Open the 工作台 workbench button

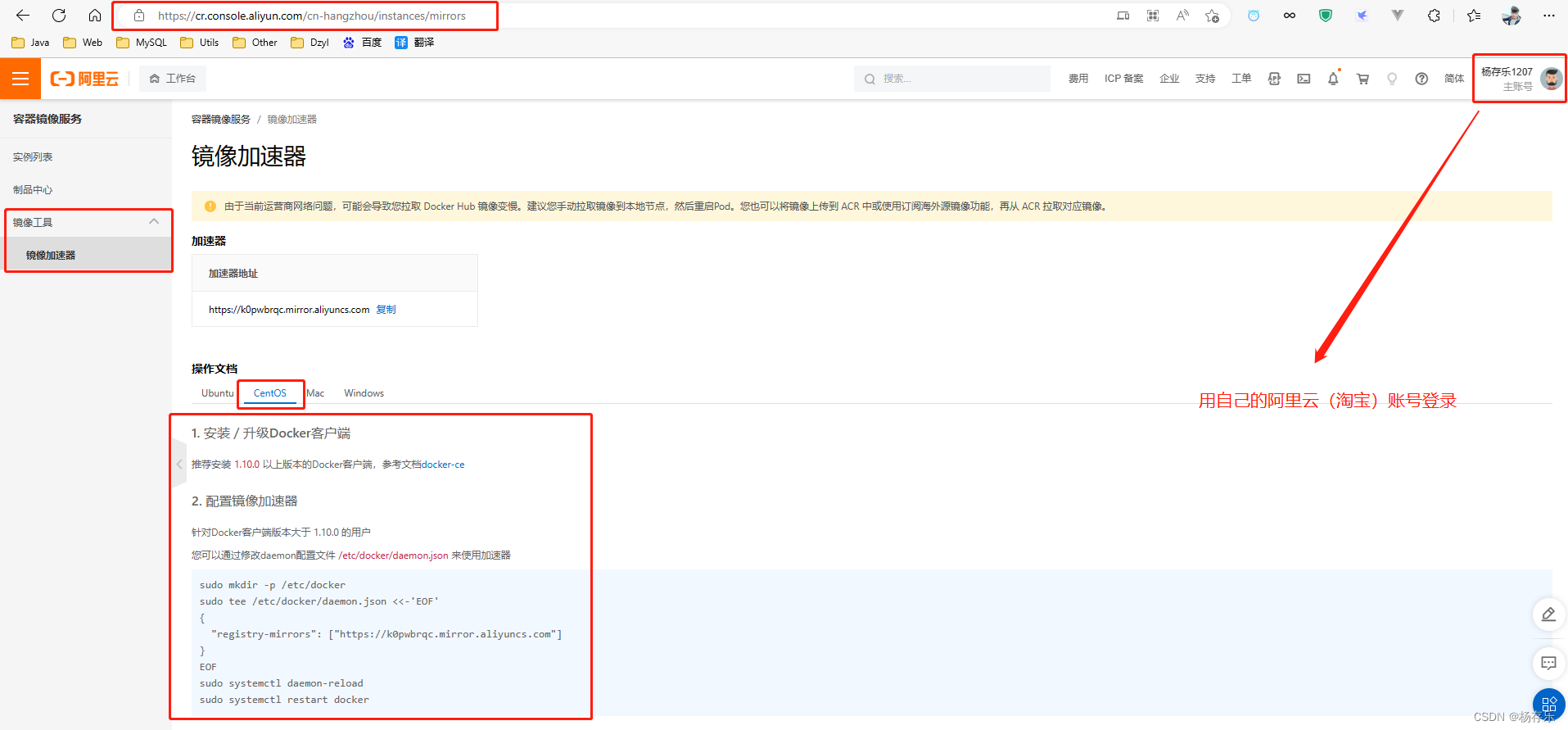coord(173,79)
